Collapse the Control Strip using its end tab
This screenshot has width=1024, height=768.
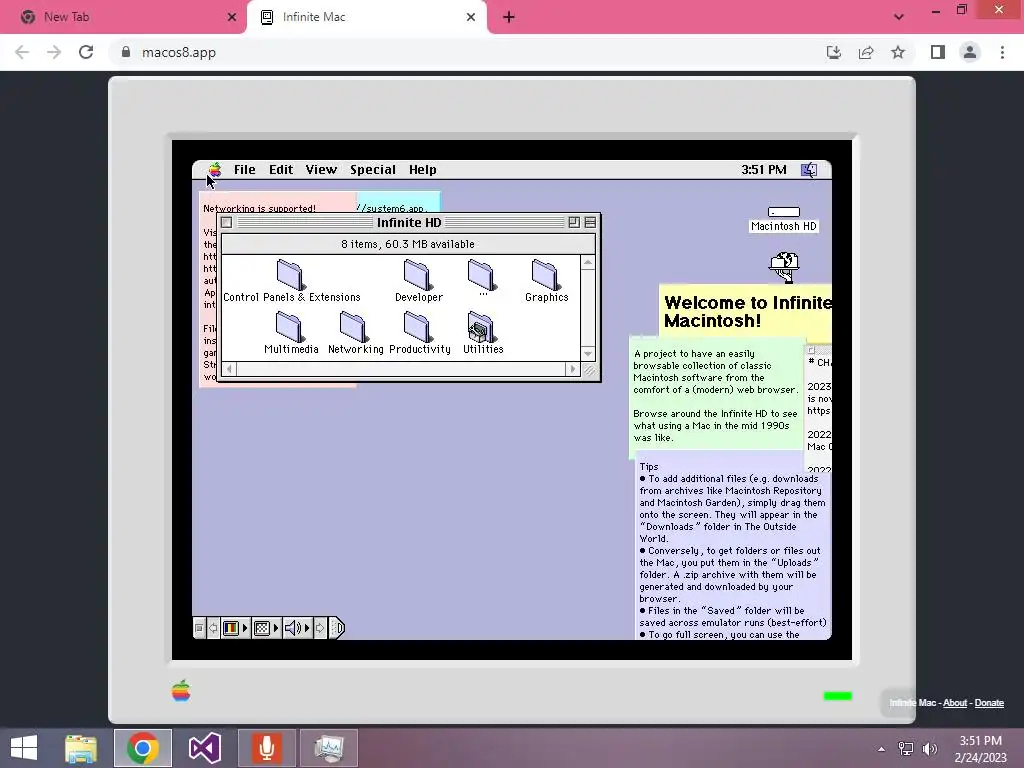337,628
